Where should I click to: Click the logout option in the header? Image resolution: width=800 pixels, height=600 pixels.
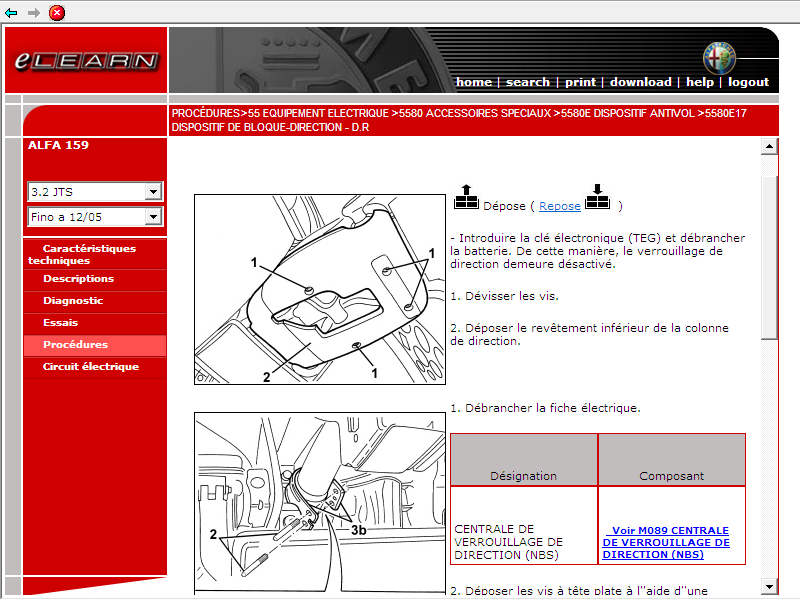click(x=748, y=82)
